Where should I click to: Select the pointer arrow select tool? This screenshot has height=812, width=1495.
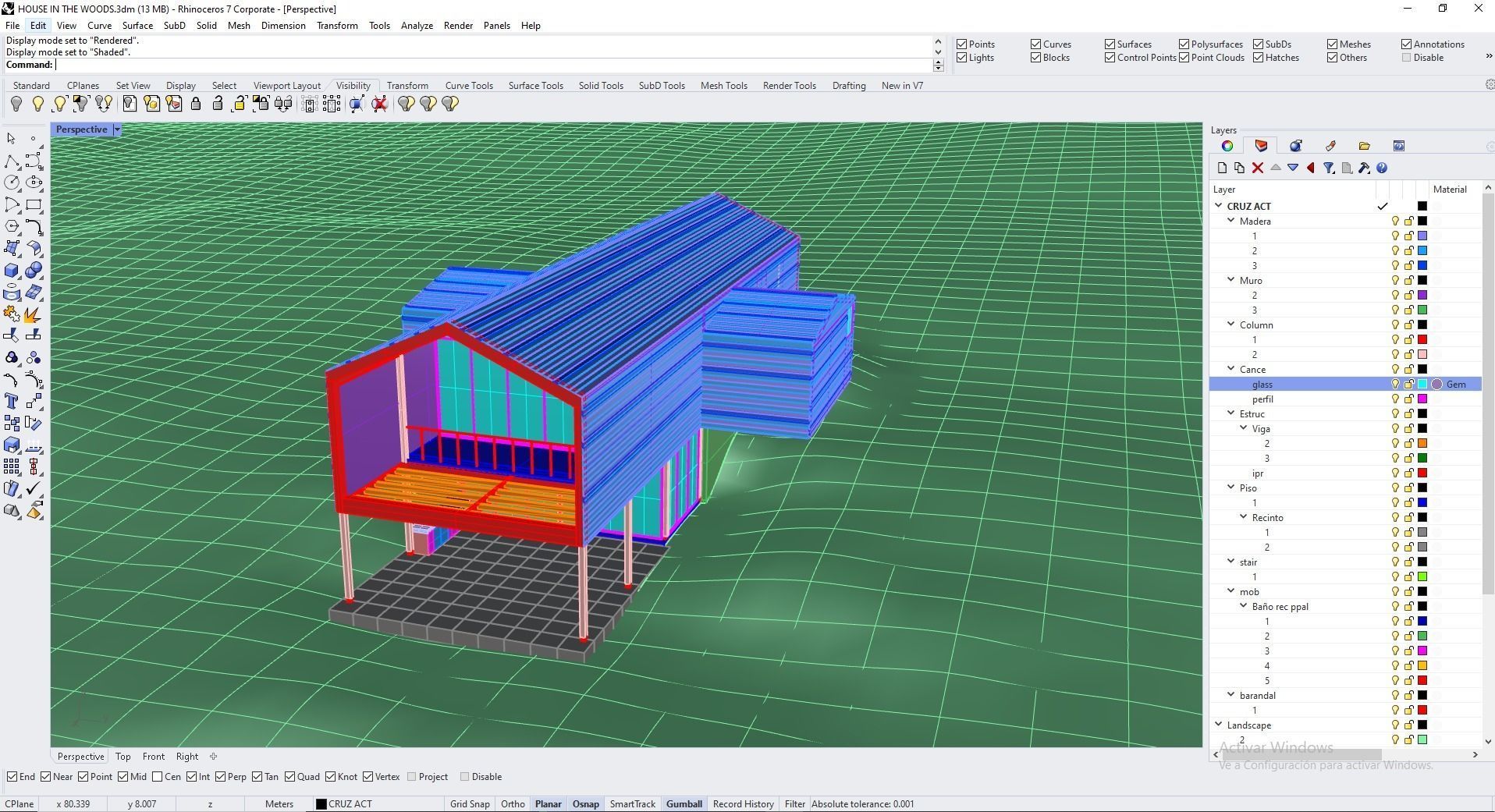click(12, 139)
